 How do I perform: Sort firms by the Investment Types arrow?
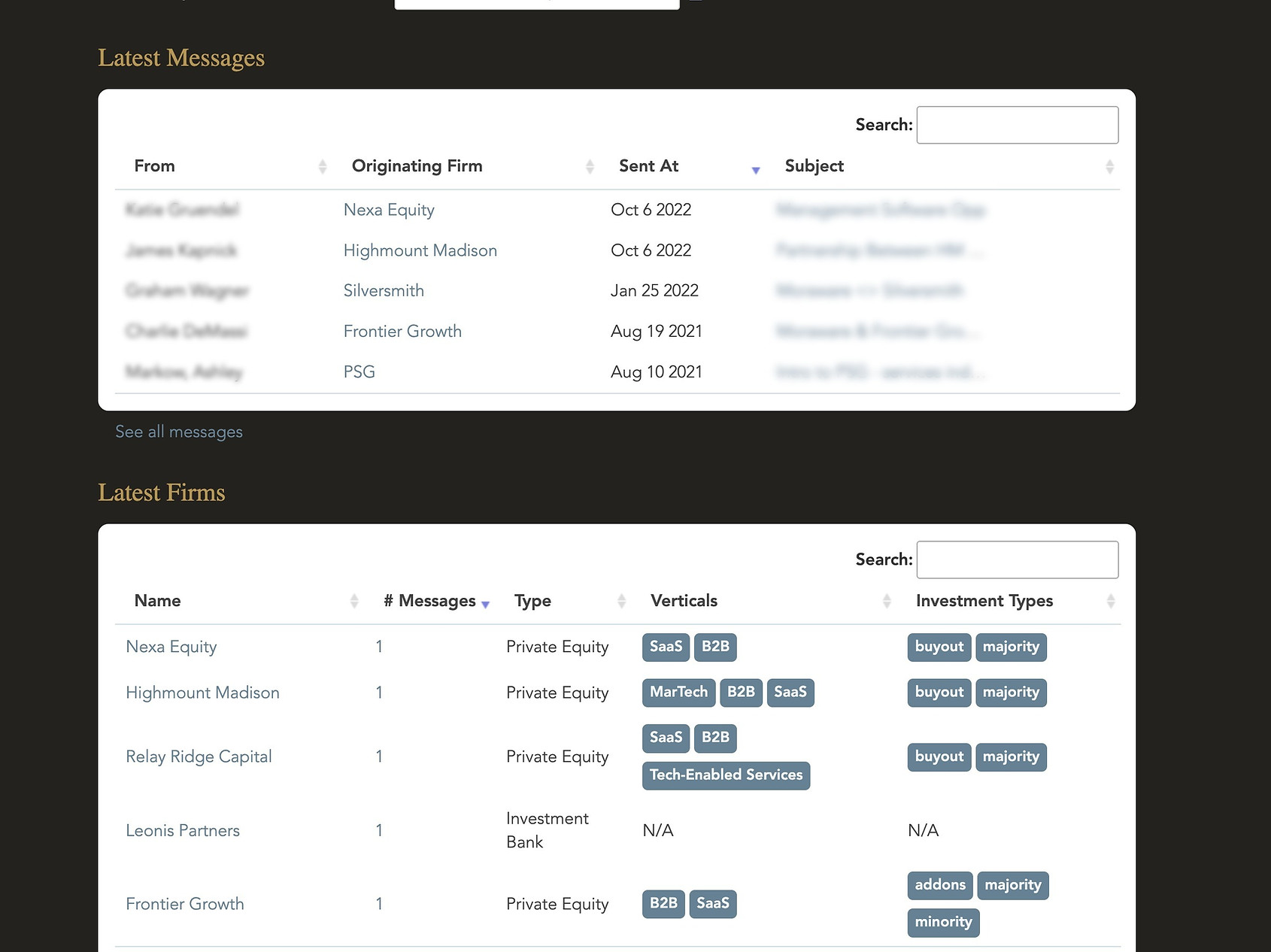[x=1111, y=600]
